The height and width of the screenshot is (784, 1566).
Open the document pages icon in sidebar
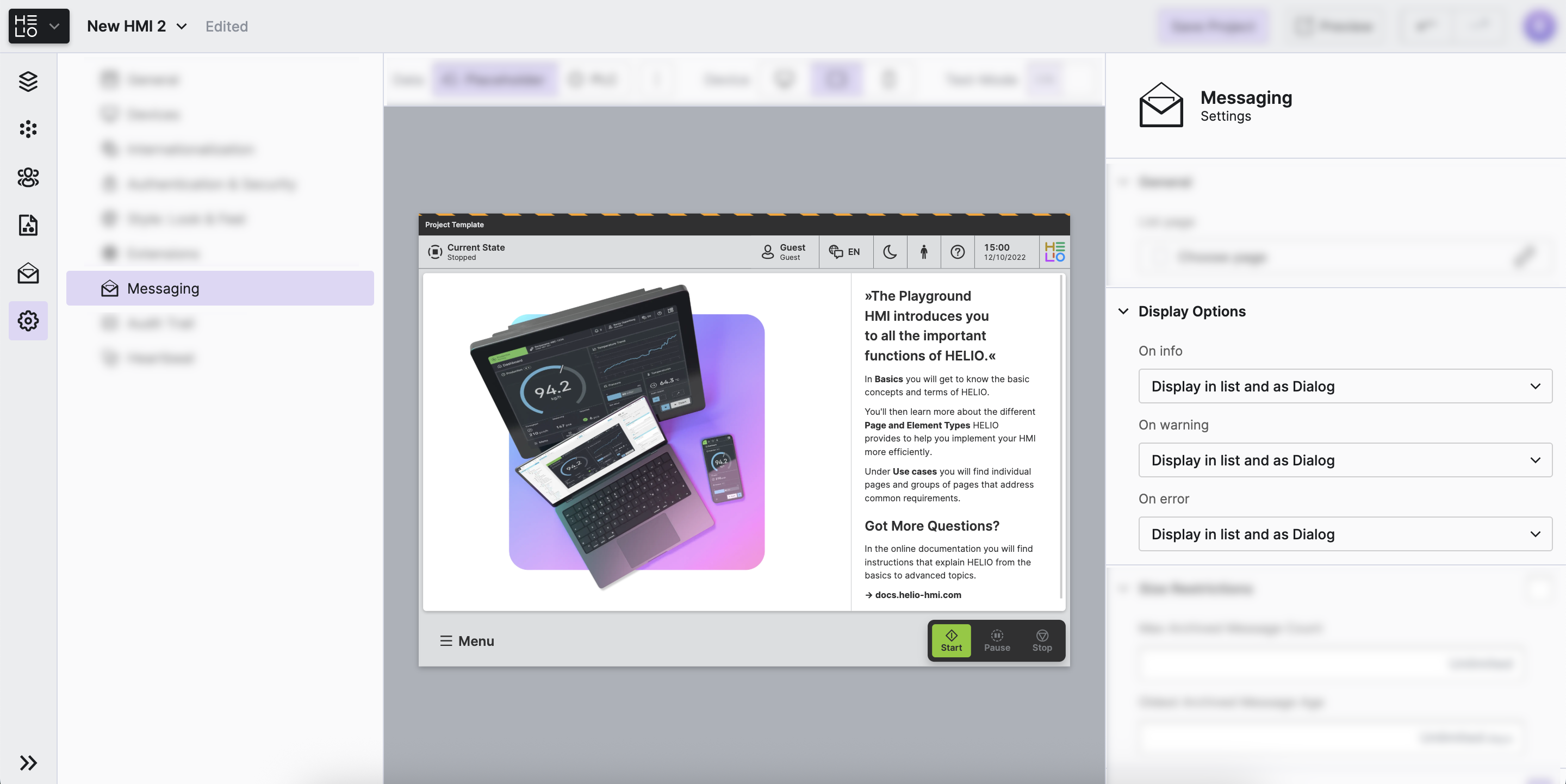(28, 226)
